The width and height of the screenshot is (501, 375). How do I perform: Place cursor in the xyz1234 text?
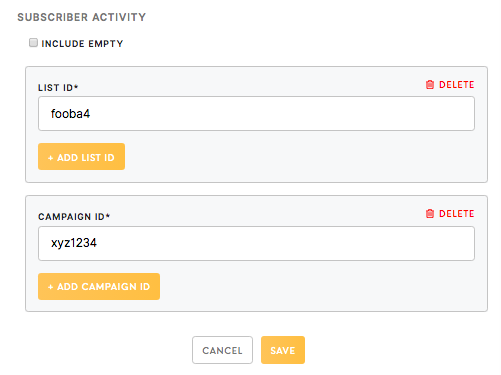pyautogui.click(x=74, y=243)
